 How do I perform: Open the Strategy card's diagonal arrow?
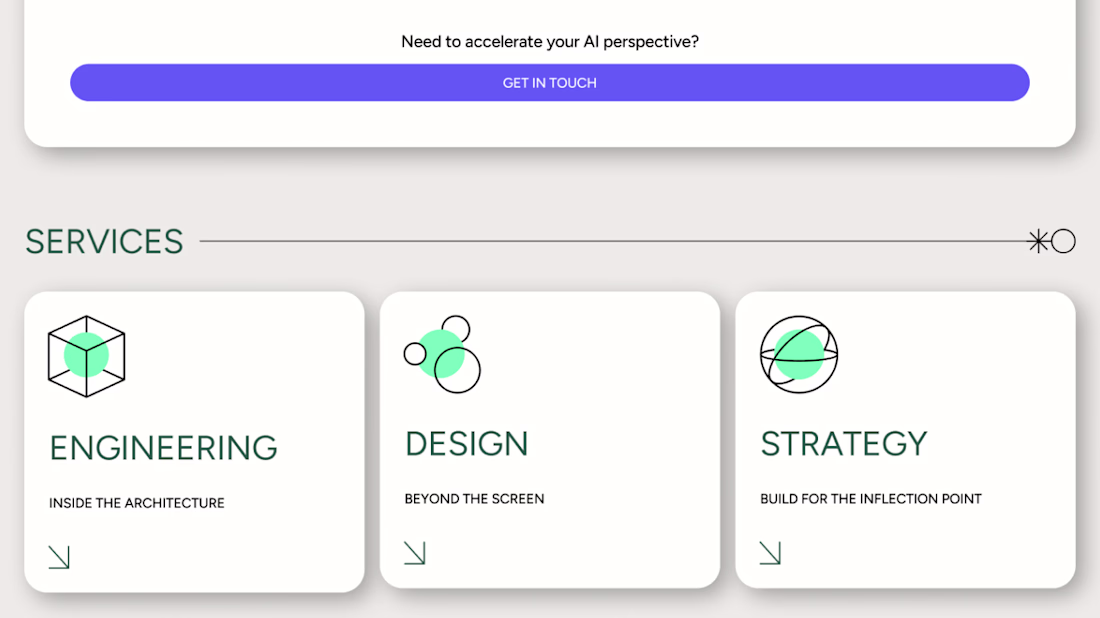tap(770, 553)
